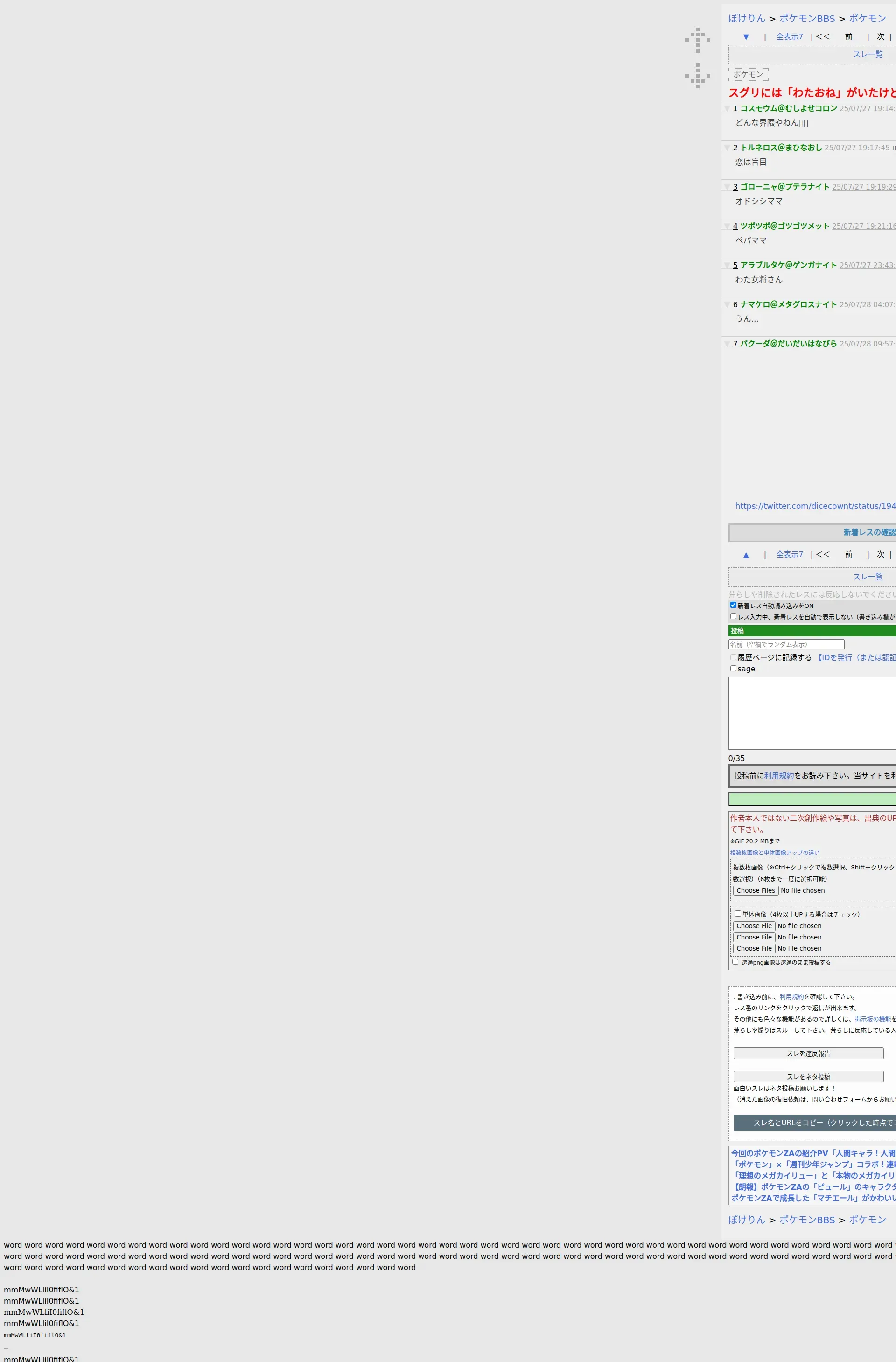Click the blue ▲ jump-to-top arrow
Image resolution: width=896 pixels, height=1362 pixels.
tap(746, 555)
